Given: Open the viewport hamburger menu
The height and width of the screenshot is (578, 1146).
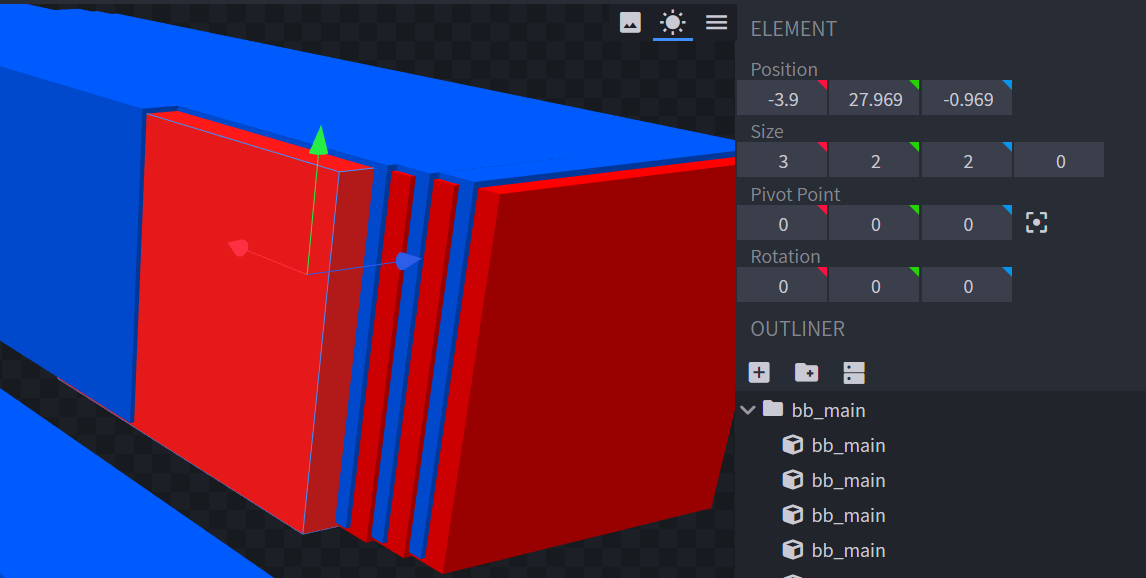Looking at the screenshot, I should [x=716, y=22].
